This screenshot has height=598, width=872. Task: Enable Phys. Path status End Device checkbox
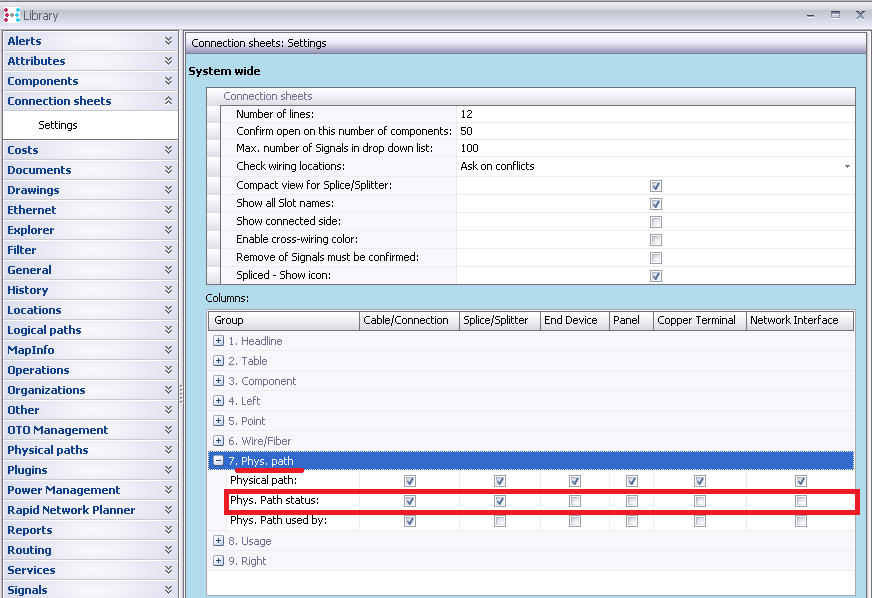575,501
